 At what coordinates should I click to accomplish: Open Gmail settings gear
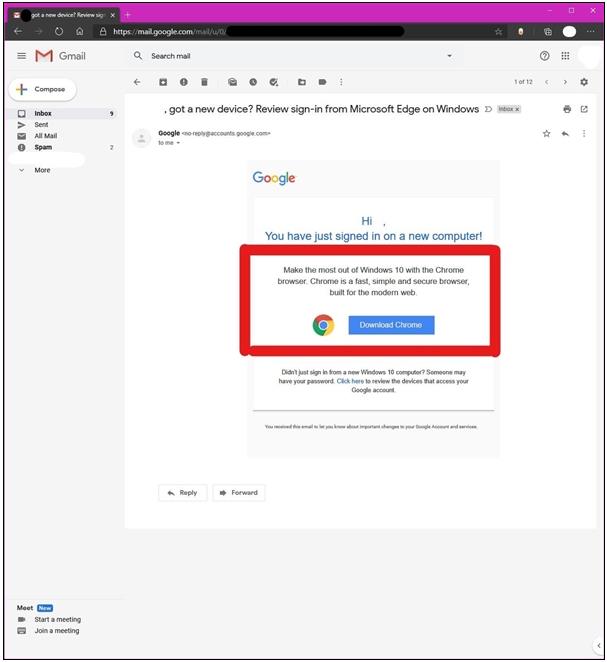584,82
